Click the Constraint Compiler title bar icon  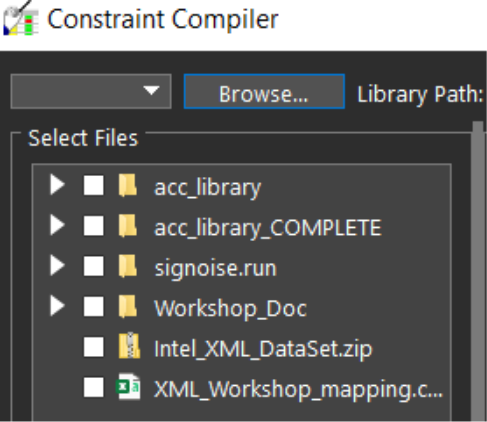click(x=21, y=19)
